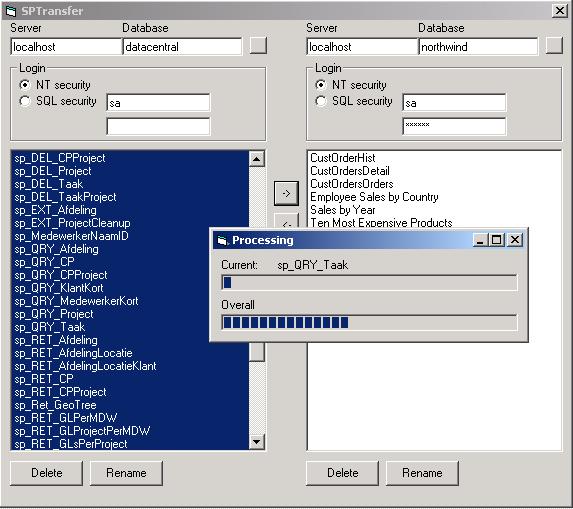Click the source database datacentral field

click(182, 46)
